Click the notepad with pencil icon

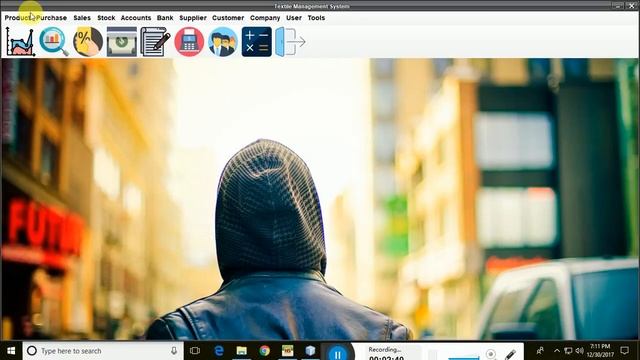pos(155,42)
